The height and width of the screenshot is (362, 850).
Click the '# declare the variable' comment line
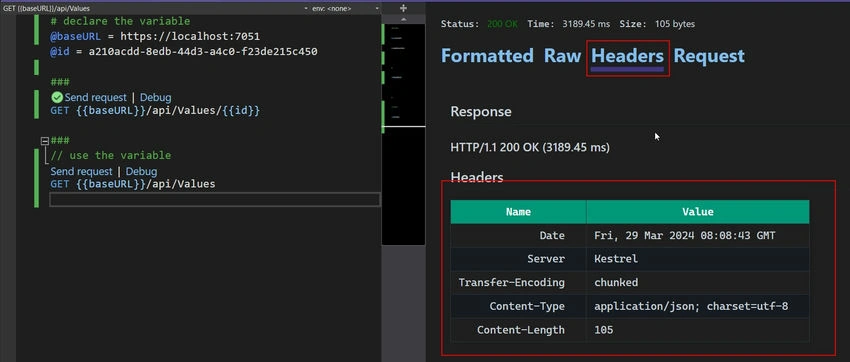pos(120,21)
